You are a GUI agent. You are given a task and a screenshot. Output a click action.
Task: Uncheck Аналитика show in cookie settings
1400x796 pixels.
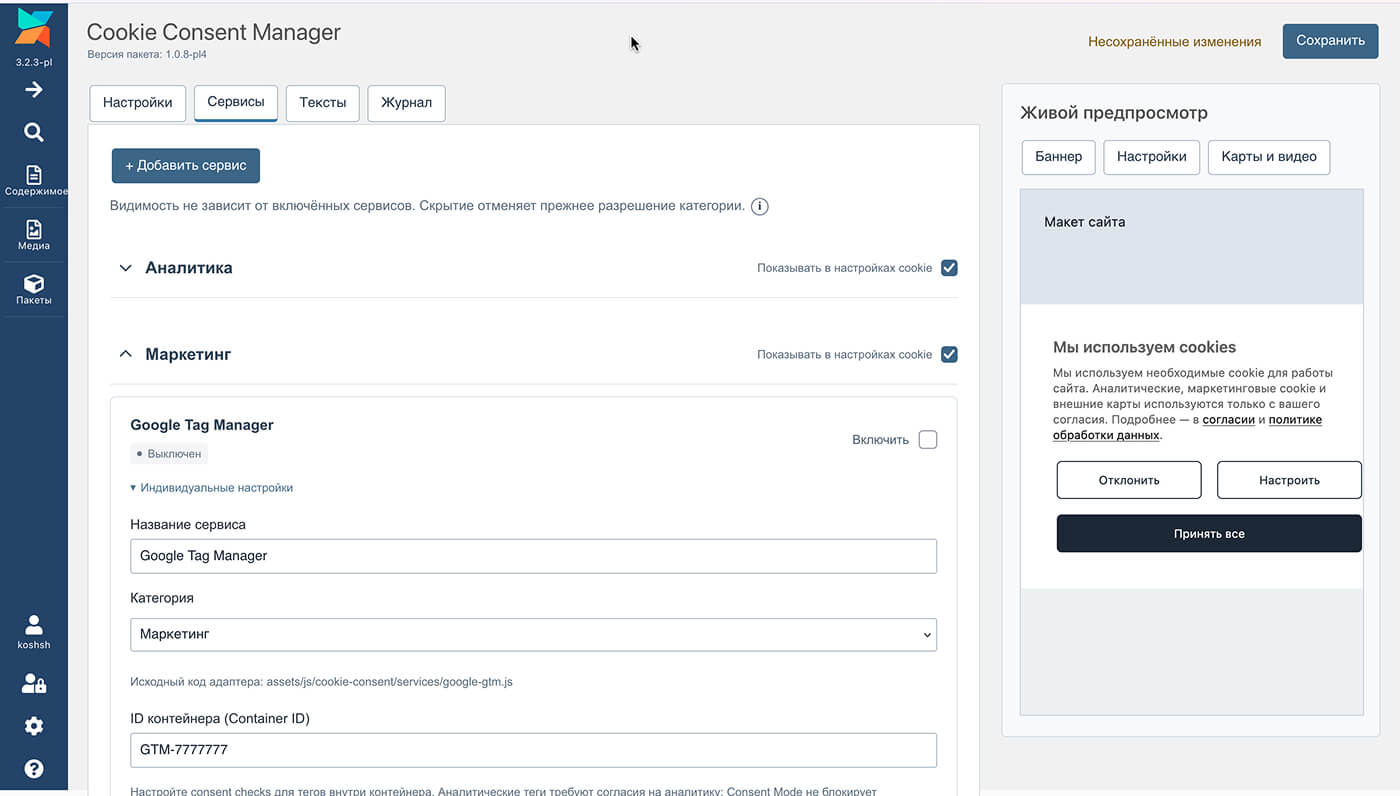[950, 268]
